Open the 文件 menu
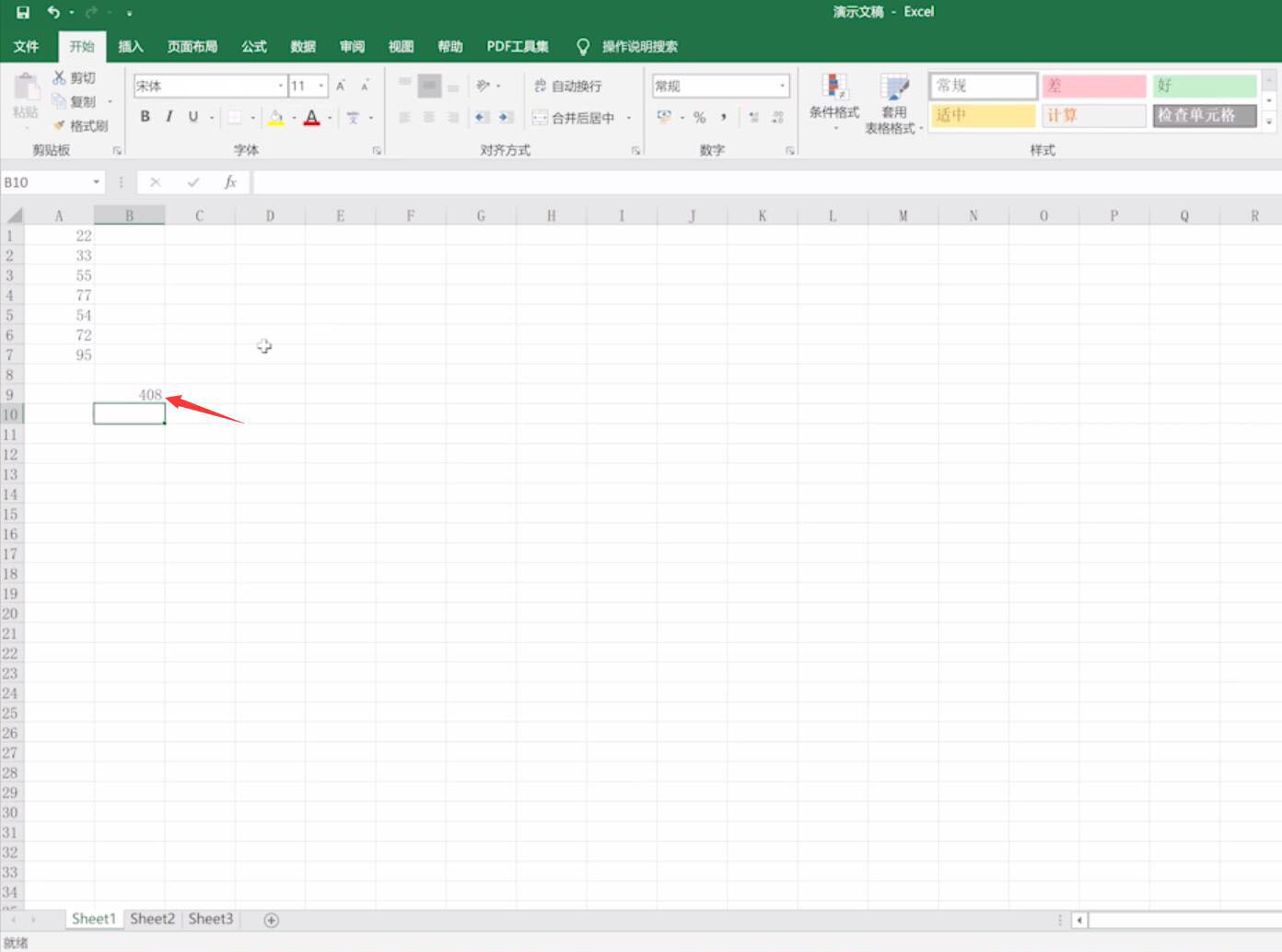Viewport: 1282px width, 952px height. pyautogui.click(x=27, y=46)
